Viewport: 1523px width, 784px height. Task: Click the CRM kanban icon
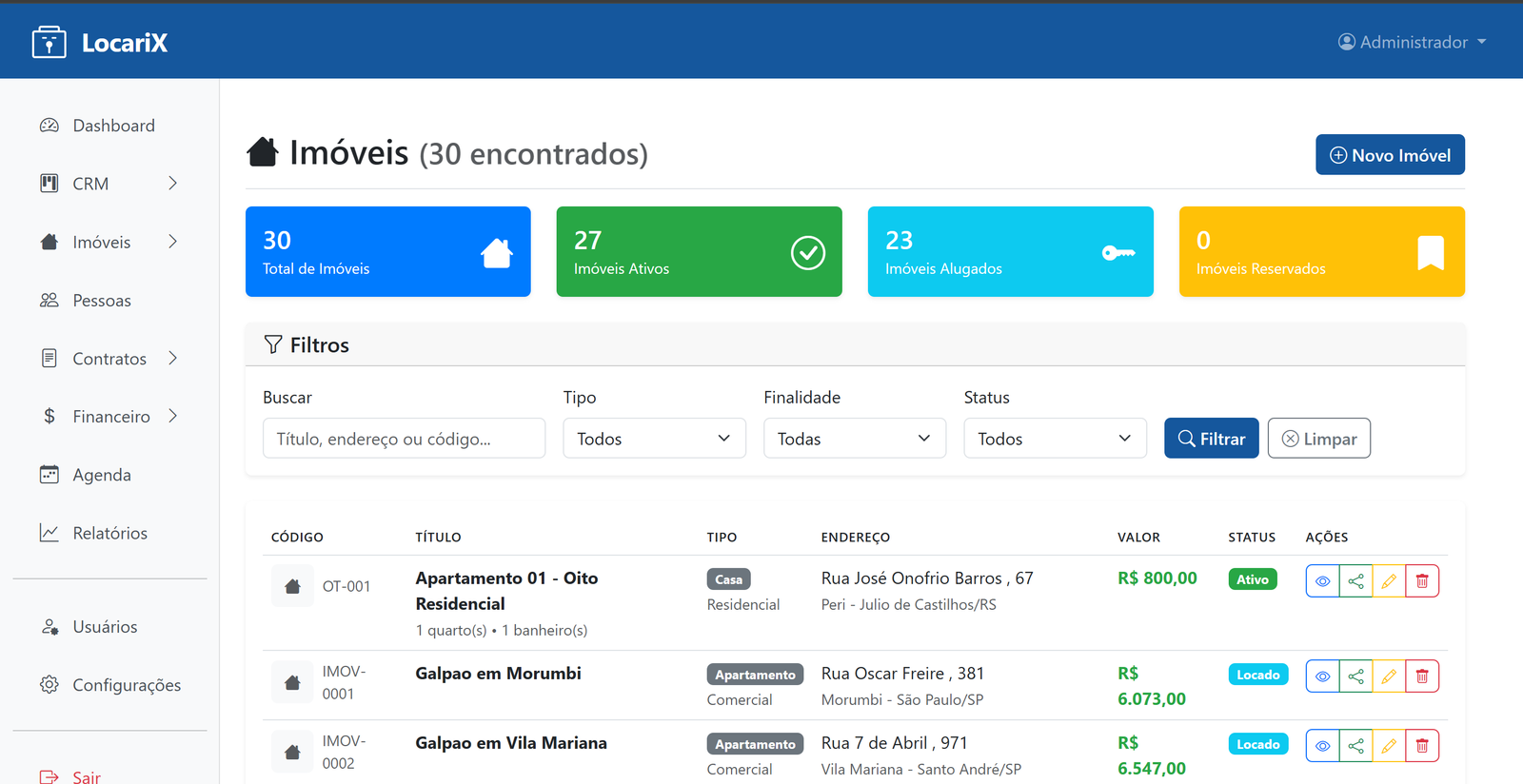click(x=49, y=184)
